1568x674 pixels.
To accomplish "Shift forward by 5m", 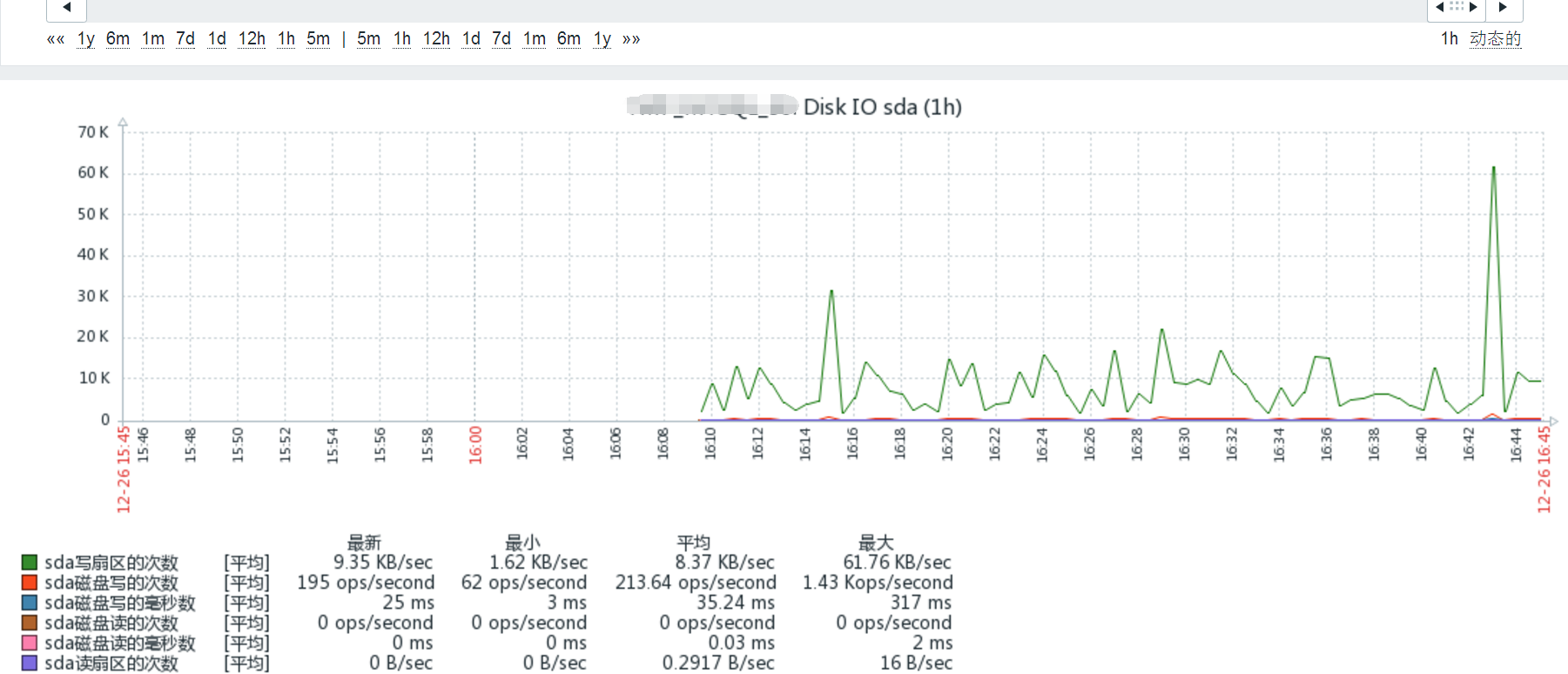I will (x=369, y=39).
